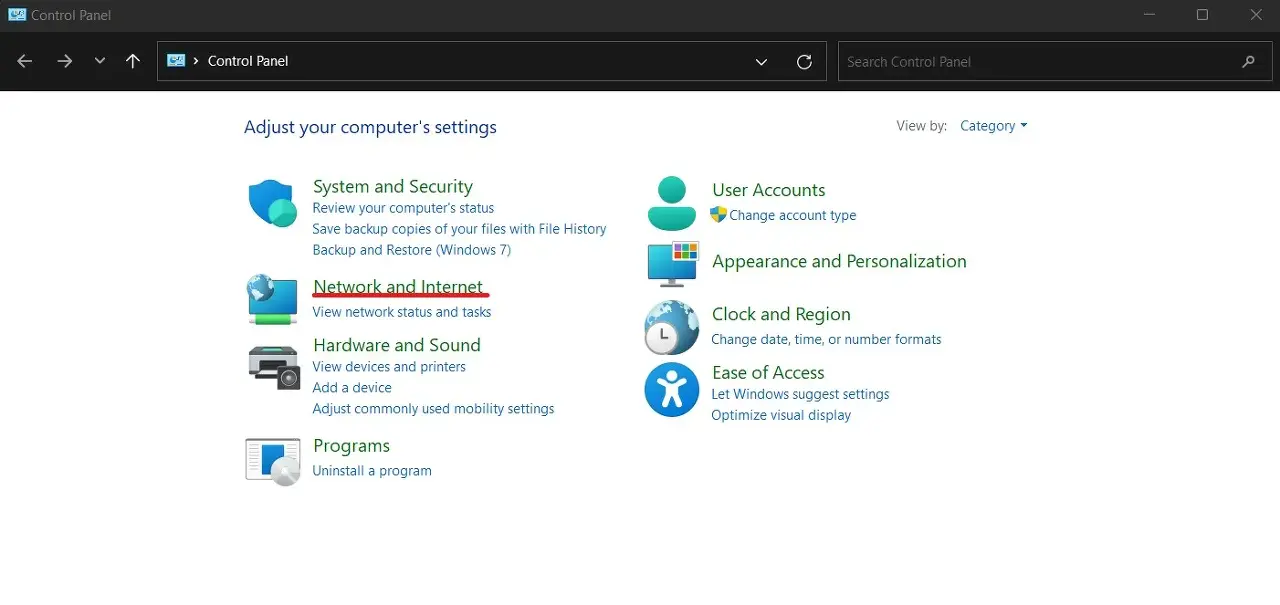Image resolution: width=1280 pixels, height=605 pixels.
Task: Expand the address bar history dropdown
Action: [762, 61]
